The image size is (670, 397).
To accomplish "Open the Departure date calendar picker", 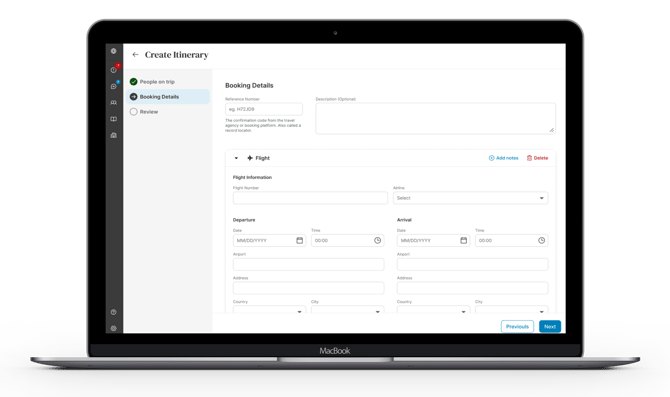I will point(300,241).
